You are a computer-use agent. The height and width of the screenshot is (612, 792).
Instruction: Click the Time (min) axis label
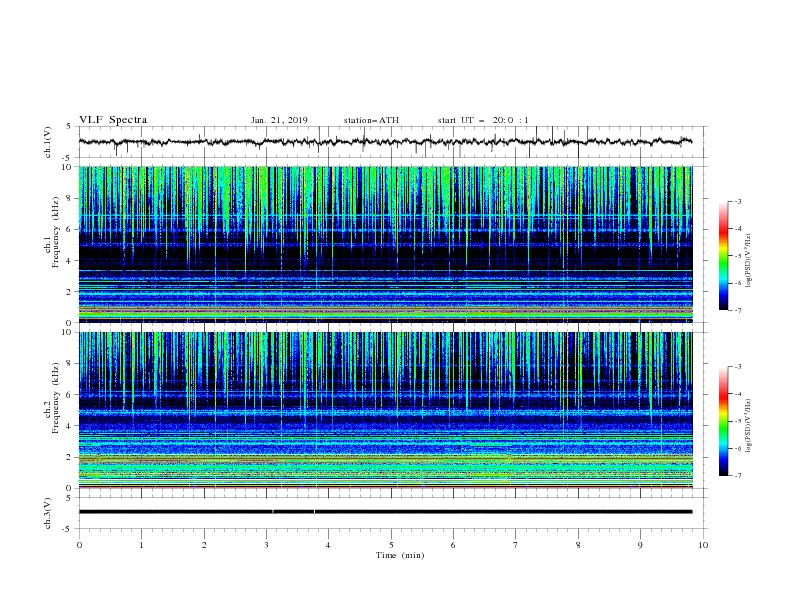pyautogui.click(x=400, y=555)
